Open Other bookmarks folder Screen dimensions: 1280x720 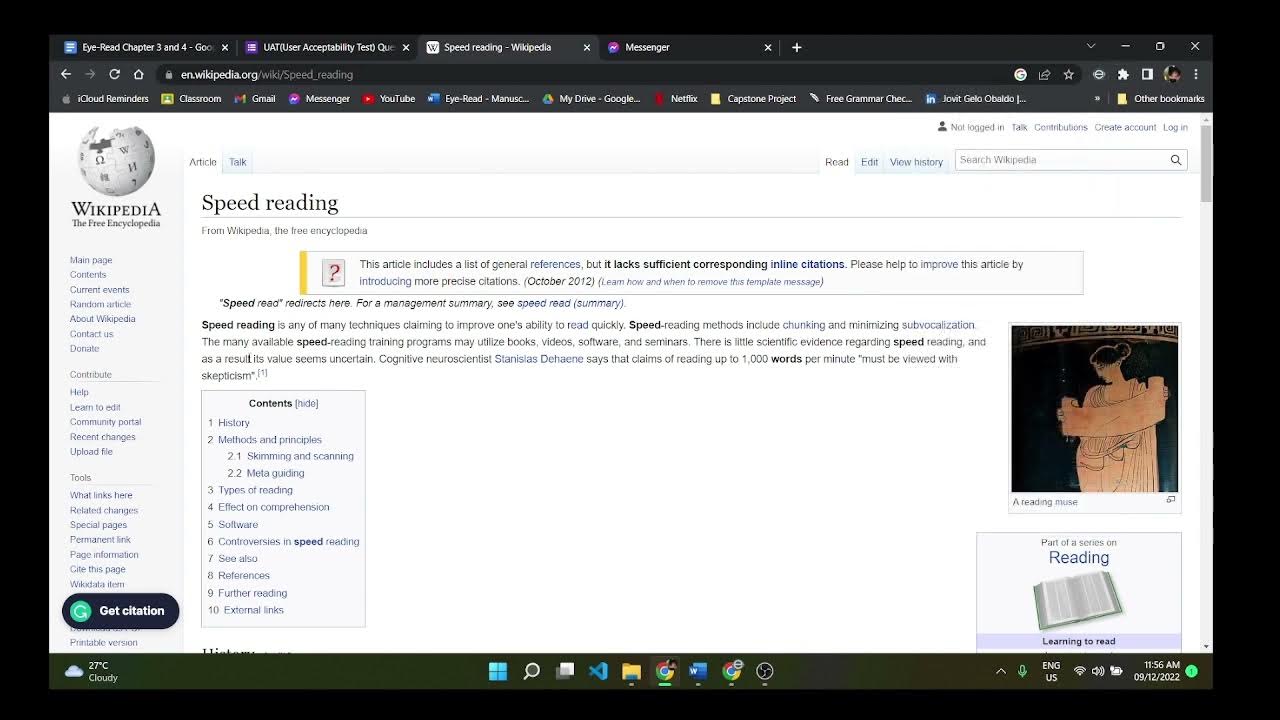(1161, 99)
